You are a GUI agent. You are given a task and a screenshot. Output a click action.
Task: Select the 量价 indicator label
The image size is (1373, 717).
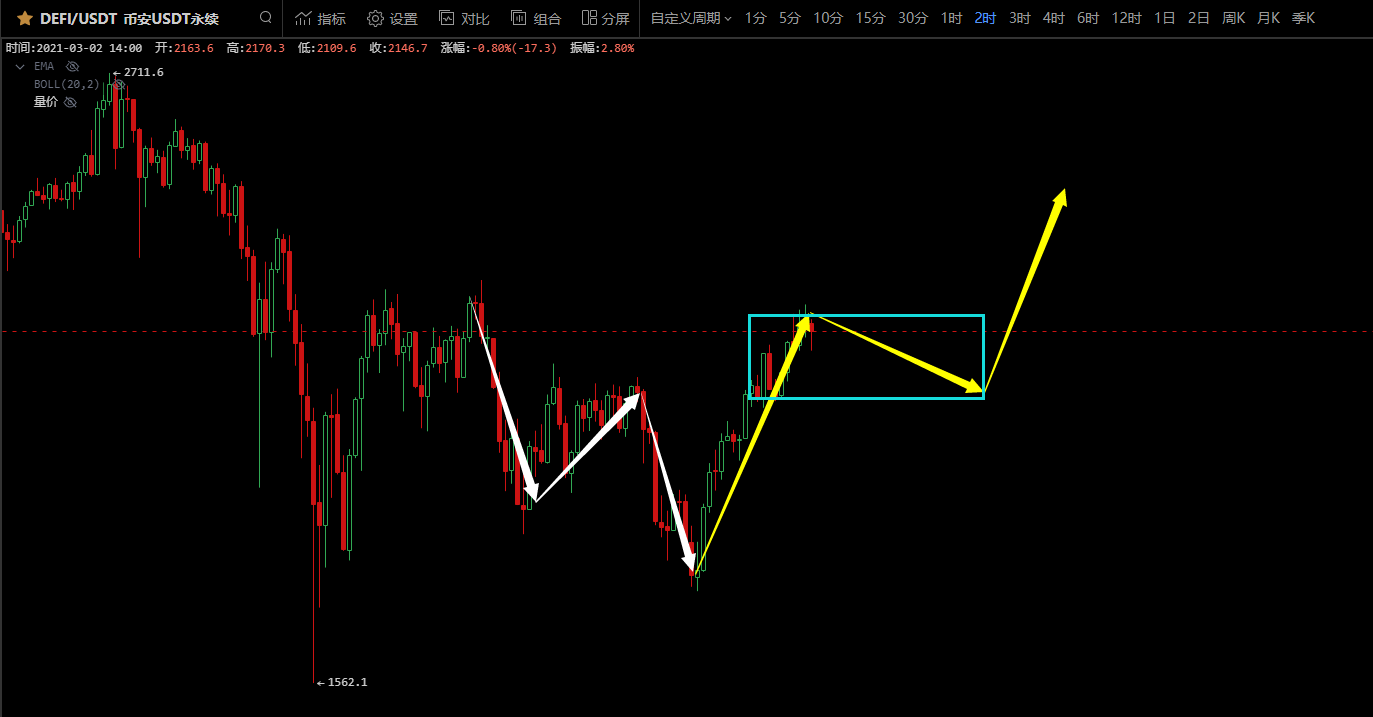coord(45,102)
